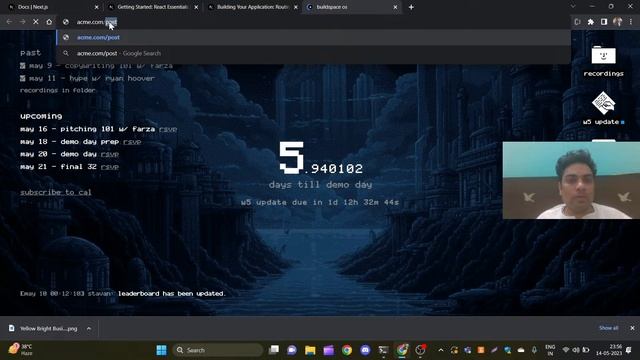Stop loading the page with the X button
This screenshot has width=640, height=360.
(x=36, y=22)
